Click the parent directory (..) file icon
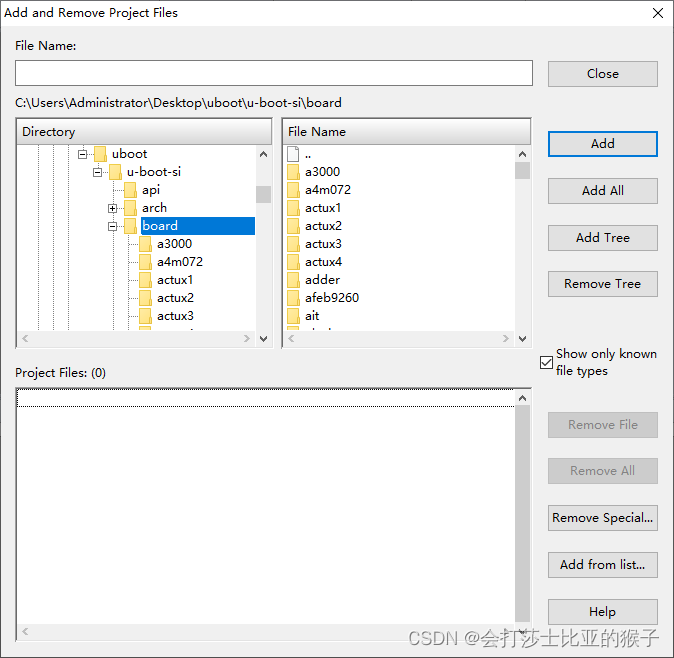 click(x=293, y=154)
